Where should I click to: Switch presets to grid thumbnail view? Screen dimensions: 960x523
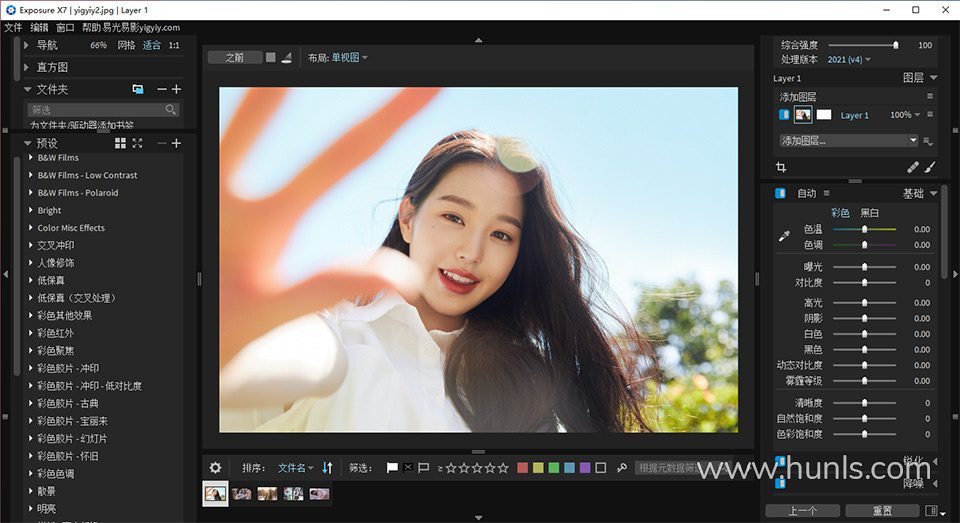[x=120, y=143]
